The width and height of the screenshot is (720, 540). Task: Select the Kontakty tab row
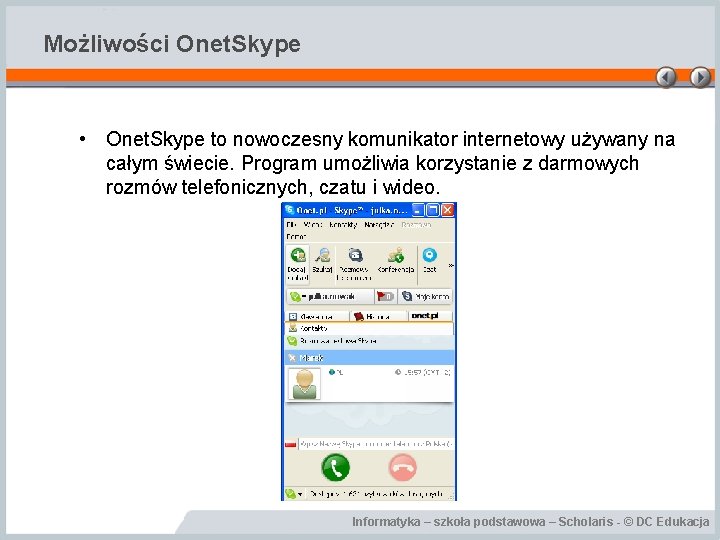[x=370, y=328]
